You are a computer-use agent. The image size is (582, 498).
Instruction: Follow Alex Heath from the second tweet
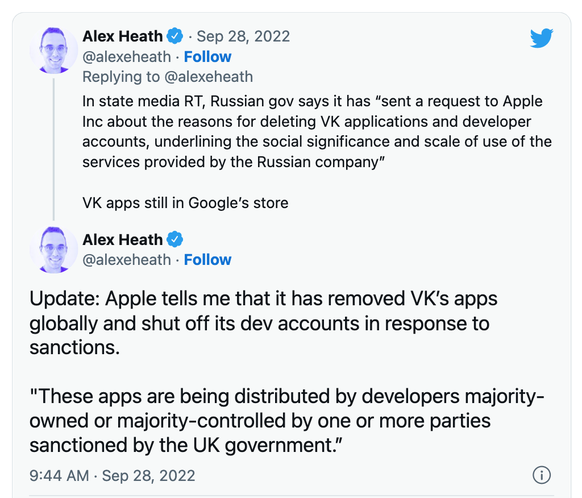point(207,260)
